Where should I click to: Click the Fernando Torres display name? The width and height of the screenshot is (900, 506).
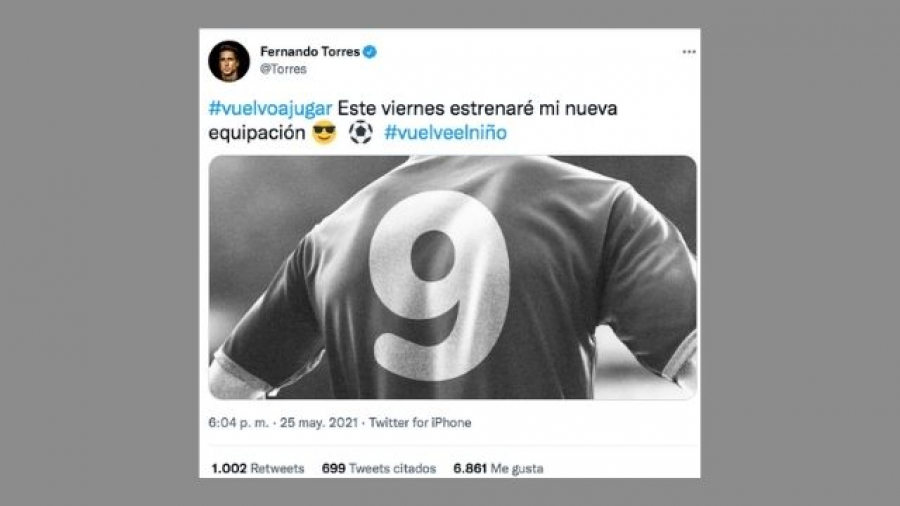coord(310,52)
